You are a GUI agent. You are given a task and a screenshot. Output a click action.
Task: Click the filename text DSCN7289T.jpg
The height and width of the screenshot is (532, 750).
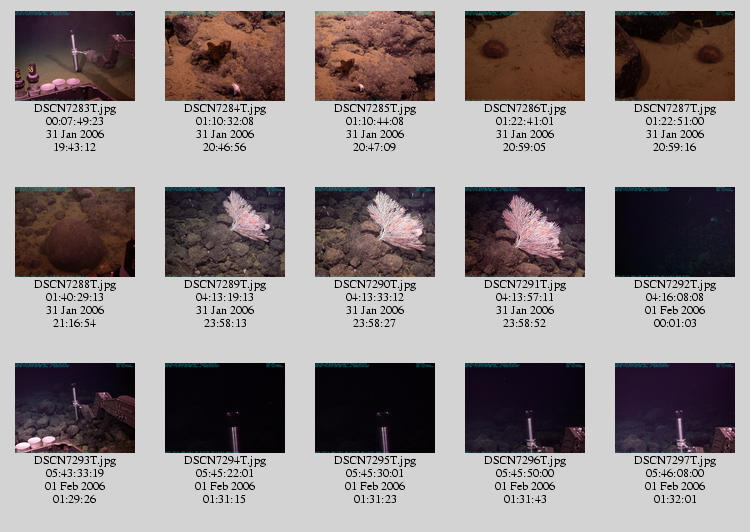[x=225, y=285]
